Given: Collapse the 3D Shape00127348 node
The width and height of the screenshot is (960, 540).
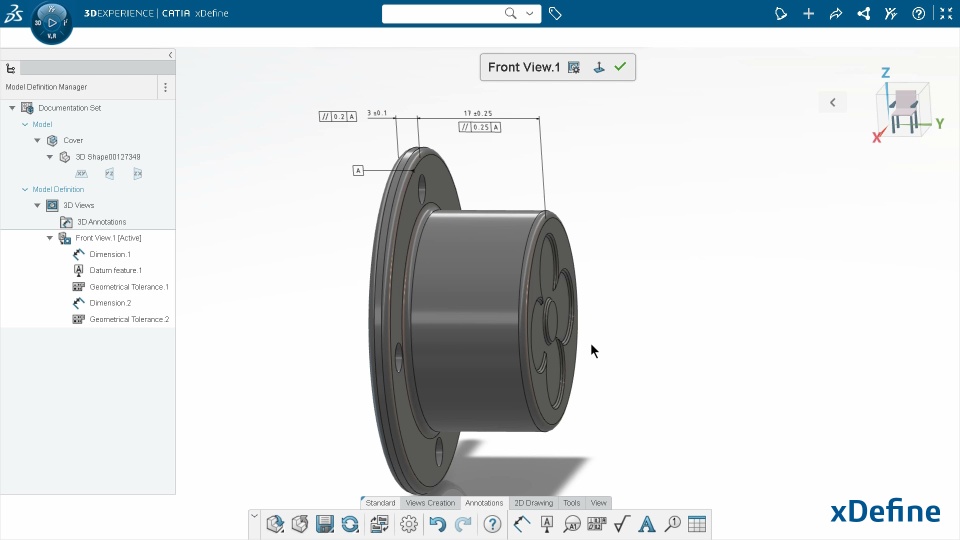Looking at the screenshot, I should (x=50, y=157).
